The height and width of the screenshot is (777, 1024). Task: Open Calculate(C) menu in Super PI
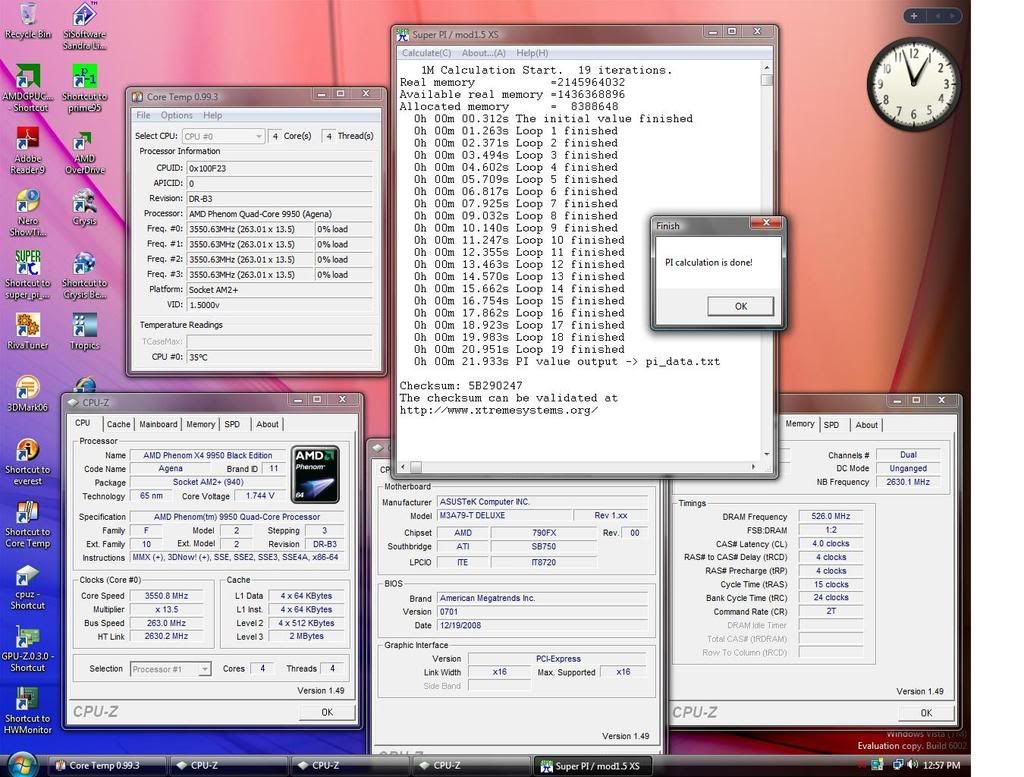(426, 53)
